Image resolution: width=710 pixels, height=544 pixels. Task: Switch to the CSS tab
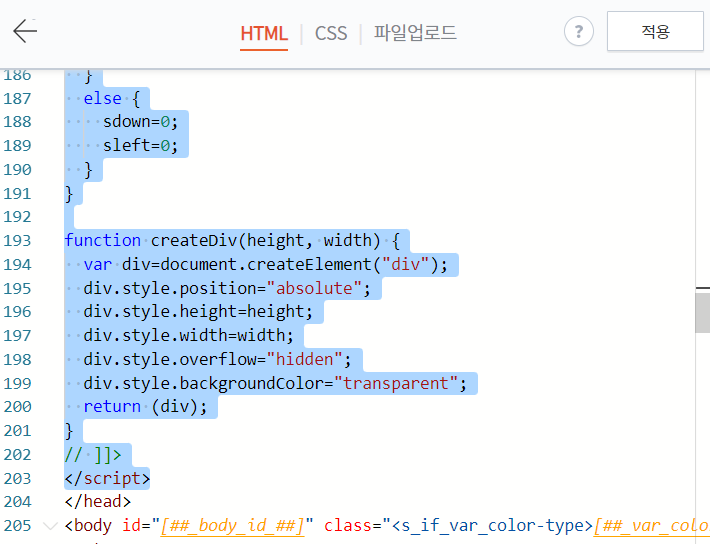(331, 34)
